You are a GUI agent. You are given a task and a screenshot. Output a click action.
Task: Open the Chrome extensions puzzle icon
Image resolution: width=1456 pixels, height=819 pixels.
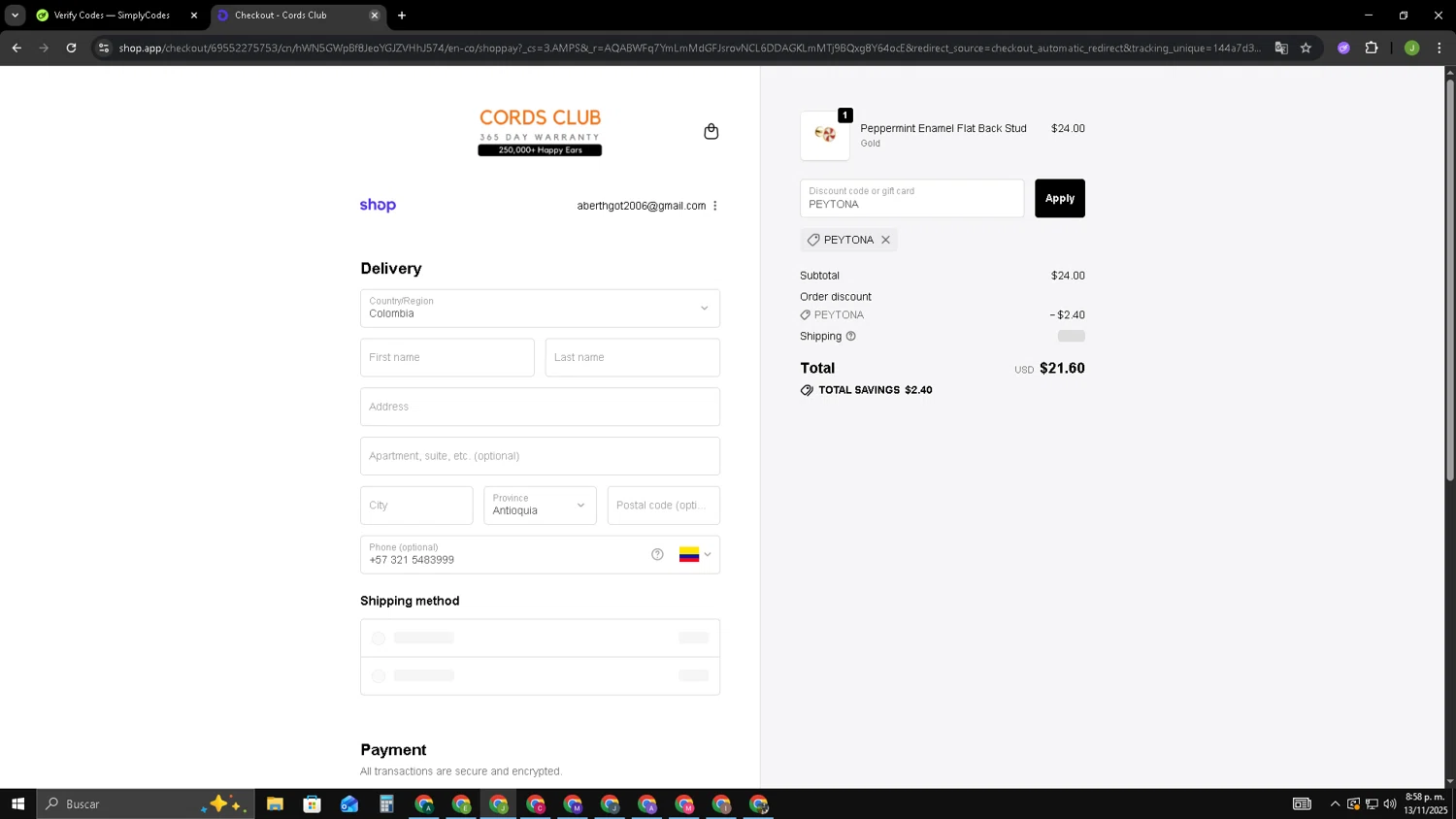tap(1372, 48)
